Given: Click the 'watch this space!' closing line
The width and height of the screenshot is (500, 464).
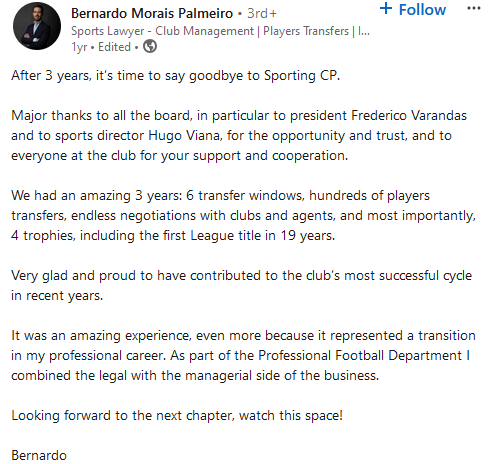Looking at the screenshot, I should click(177, 416).
